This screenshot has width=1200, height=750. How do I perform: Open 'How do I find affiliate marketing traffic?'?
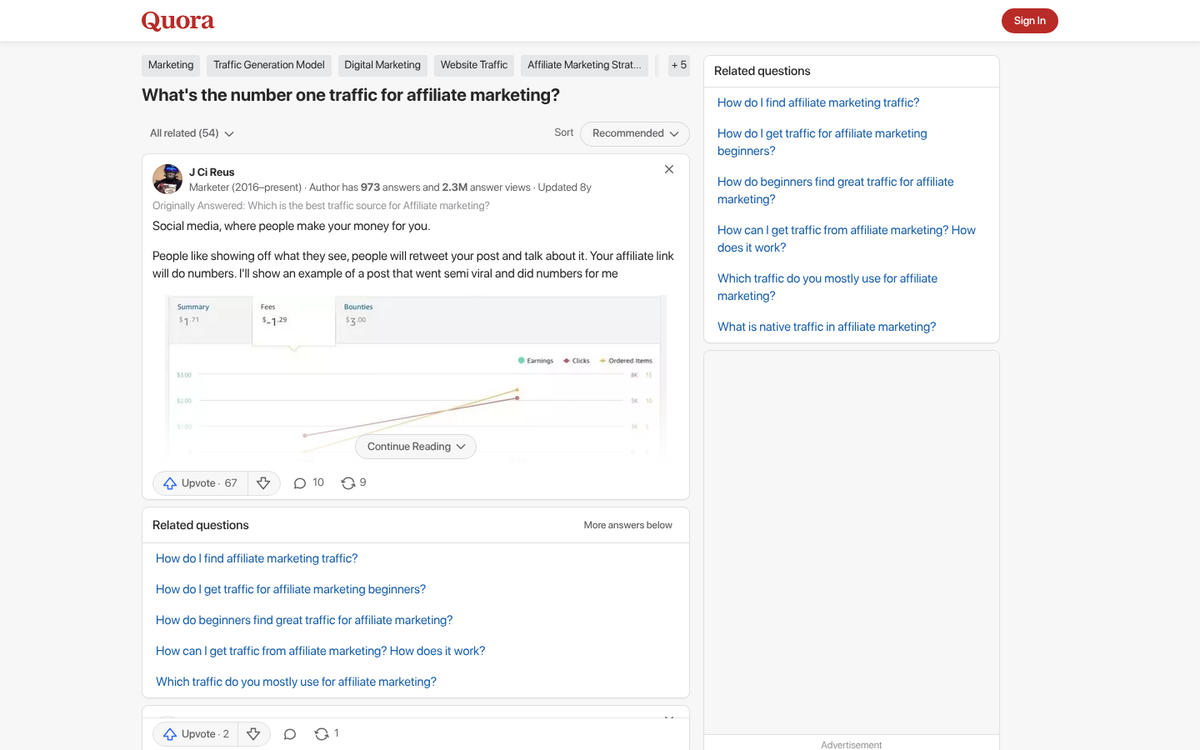pos(818,102)
